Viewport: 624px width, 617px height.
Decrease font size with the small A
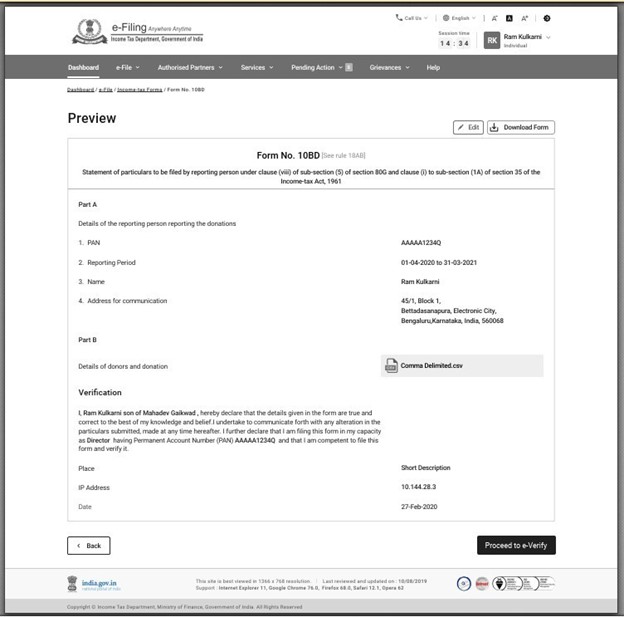pos(494,18)
